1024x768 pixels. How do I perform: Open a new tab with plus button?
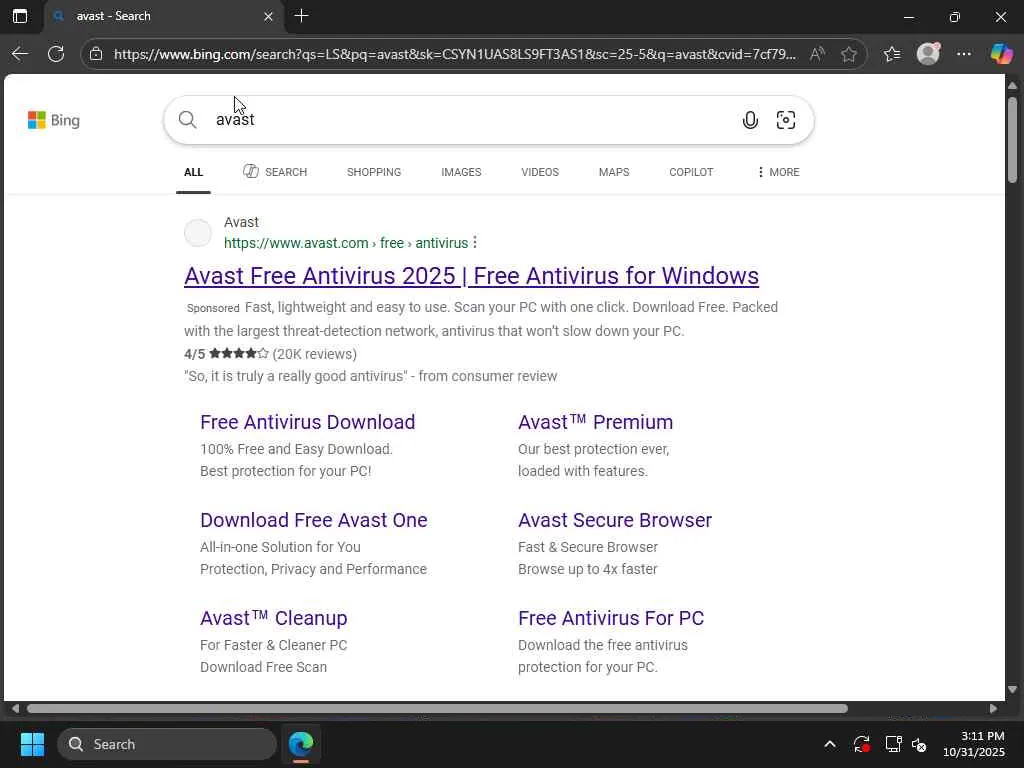pyautogui.click(x=301, y=16)
